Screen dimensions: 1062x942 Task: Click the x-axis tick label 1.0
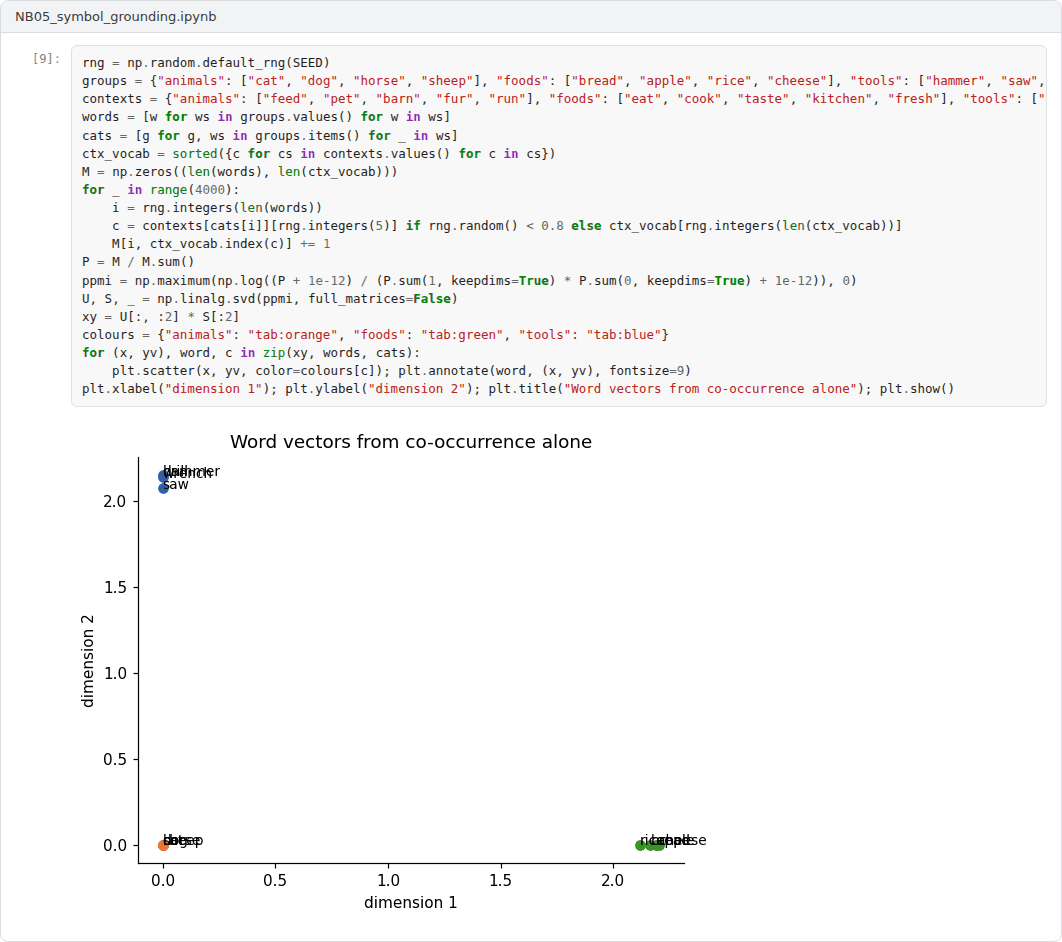[388, 880]
